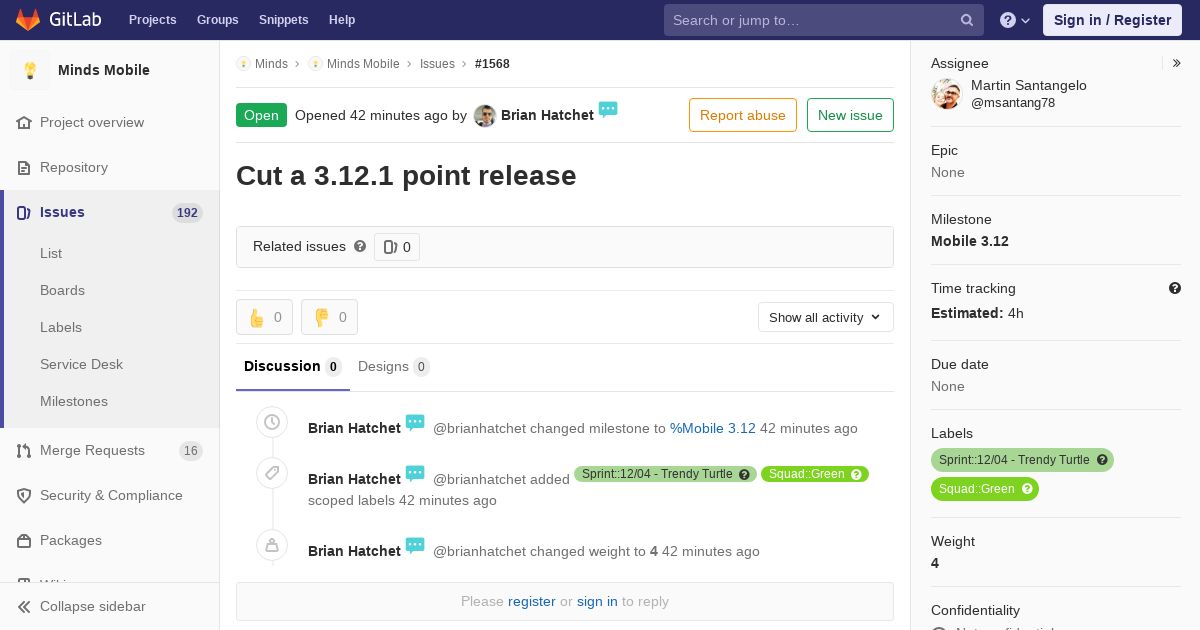Click the register link
1200x630 pixels.
[532, 601]
